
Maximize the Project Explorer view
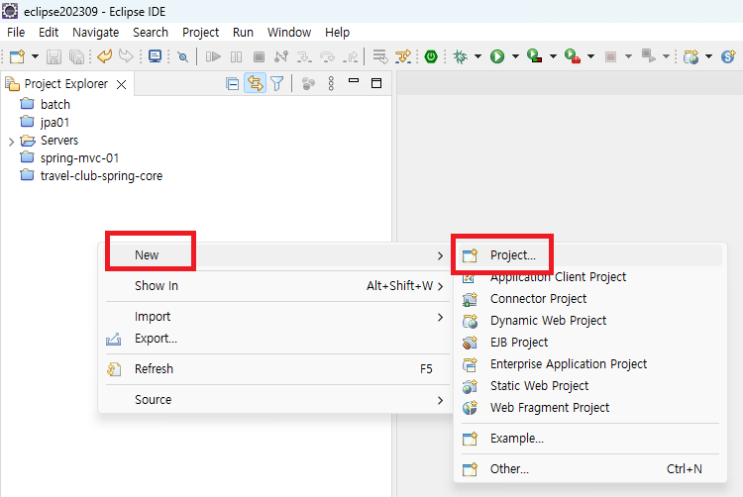(x=376, y=83)
